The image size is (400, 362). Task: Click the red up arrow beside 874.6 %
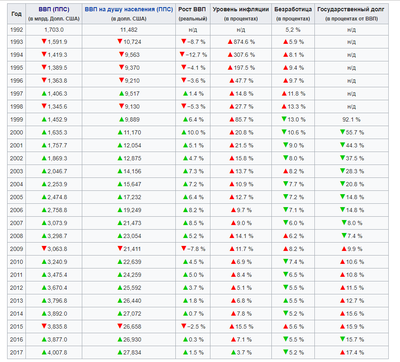230,42
